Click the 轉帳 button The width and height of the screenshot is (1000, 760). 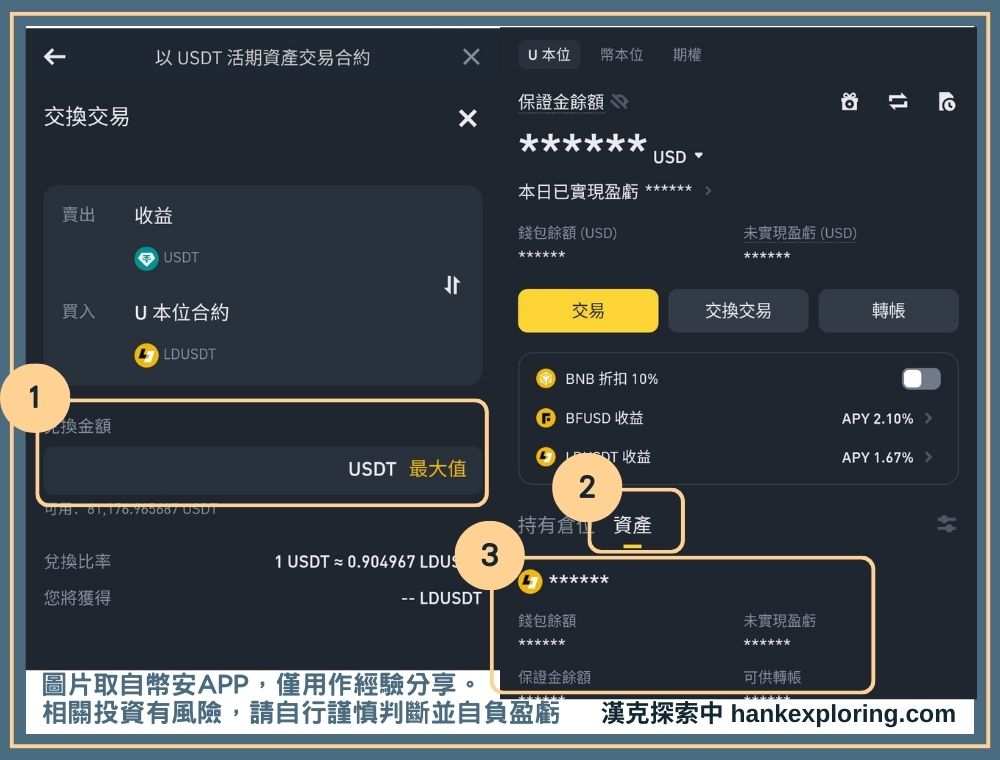[888, 311]
